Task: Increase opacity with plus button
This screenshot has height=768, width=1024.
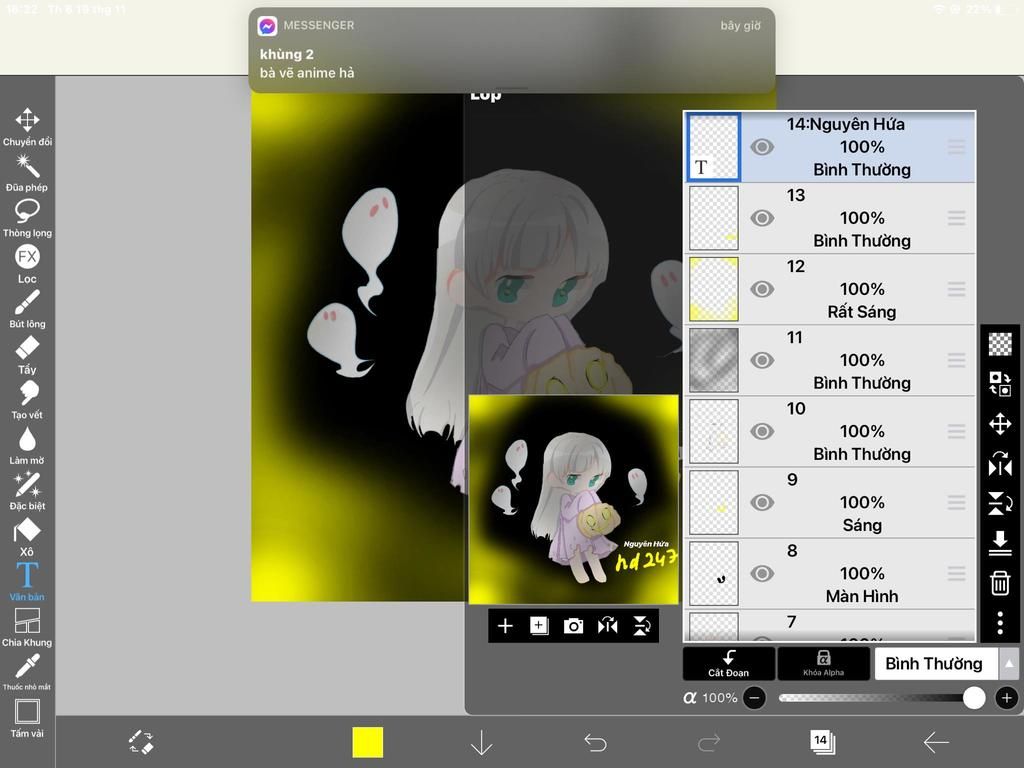Action: (x=1006, y=697)
